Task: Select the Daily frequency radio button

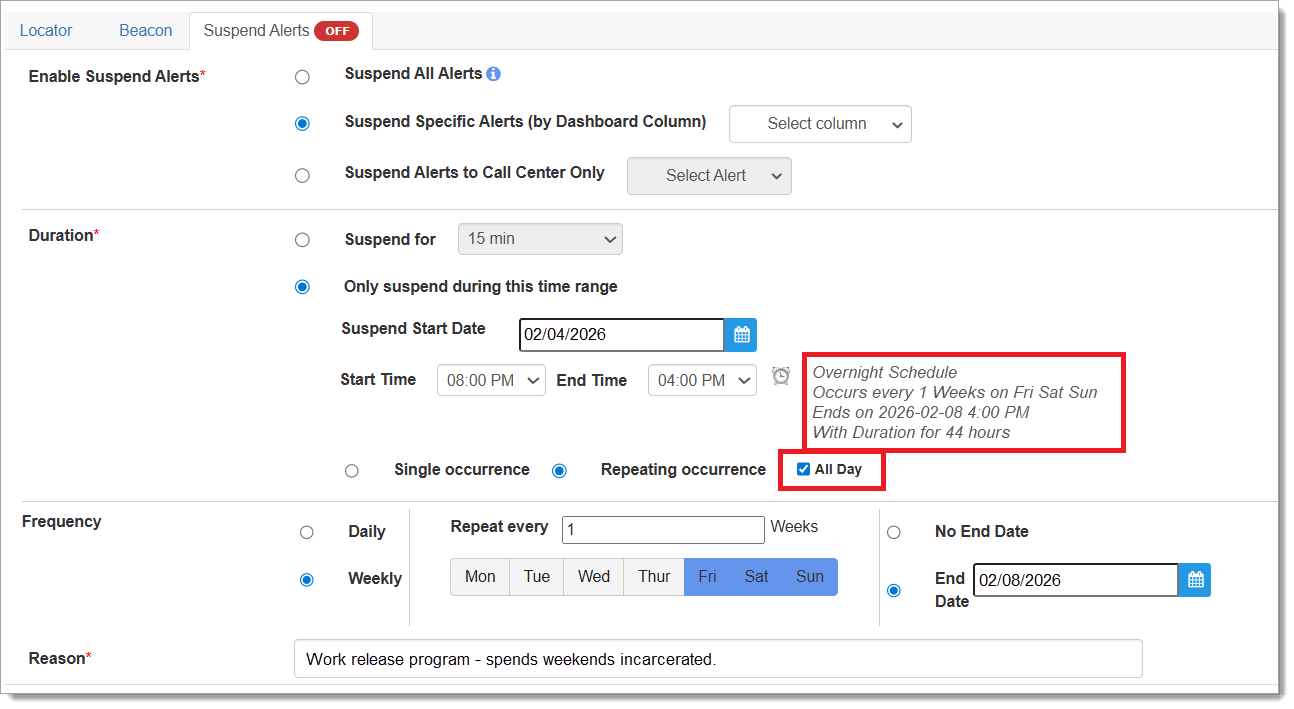Action: pyautogui.click(x=307, y=532)
